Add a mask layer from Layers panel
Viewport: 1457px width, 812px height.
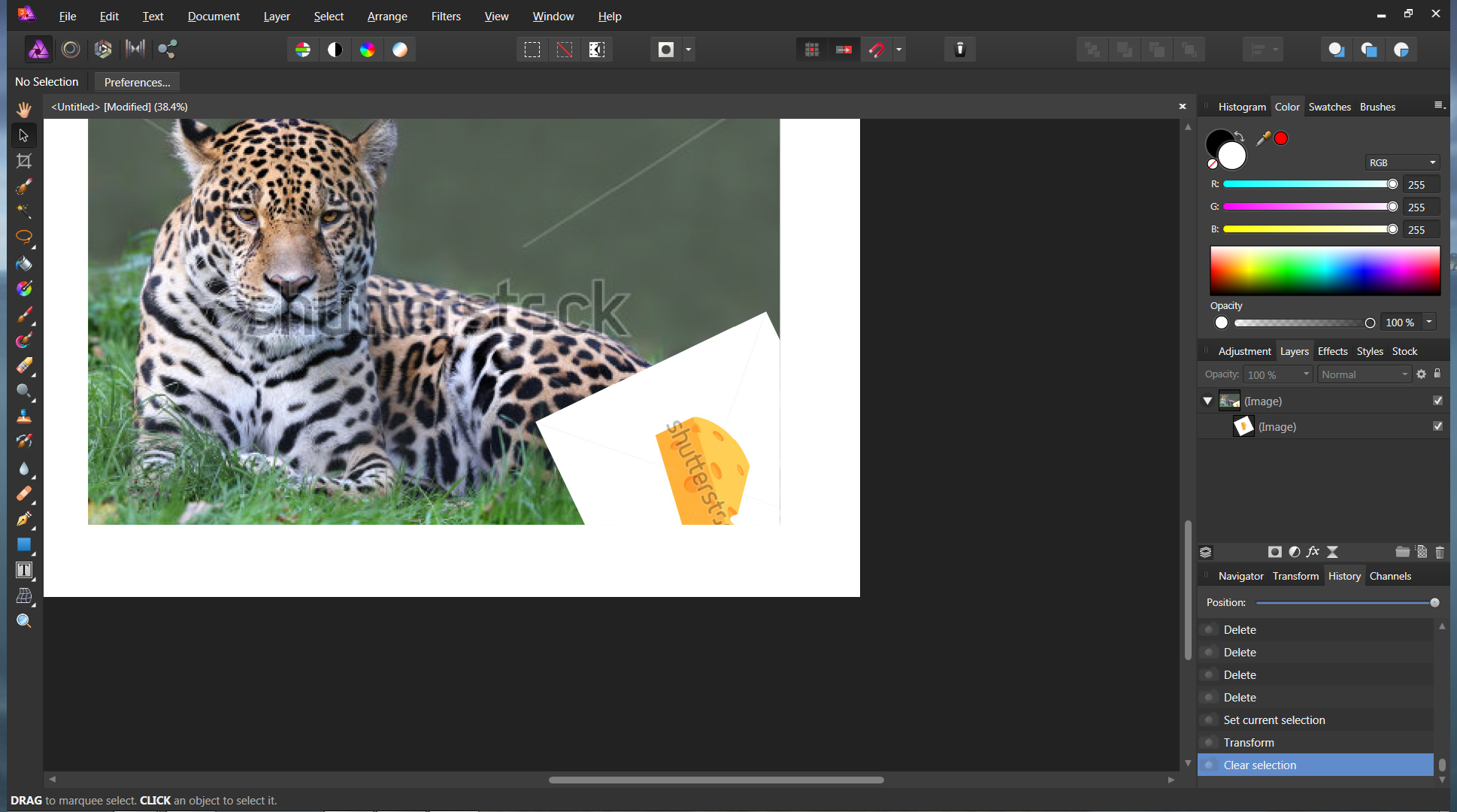click(x=1275, y=552)
